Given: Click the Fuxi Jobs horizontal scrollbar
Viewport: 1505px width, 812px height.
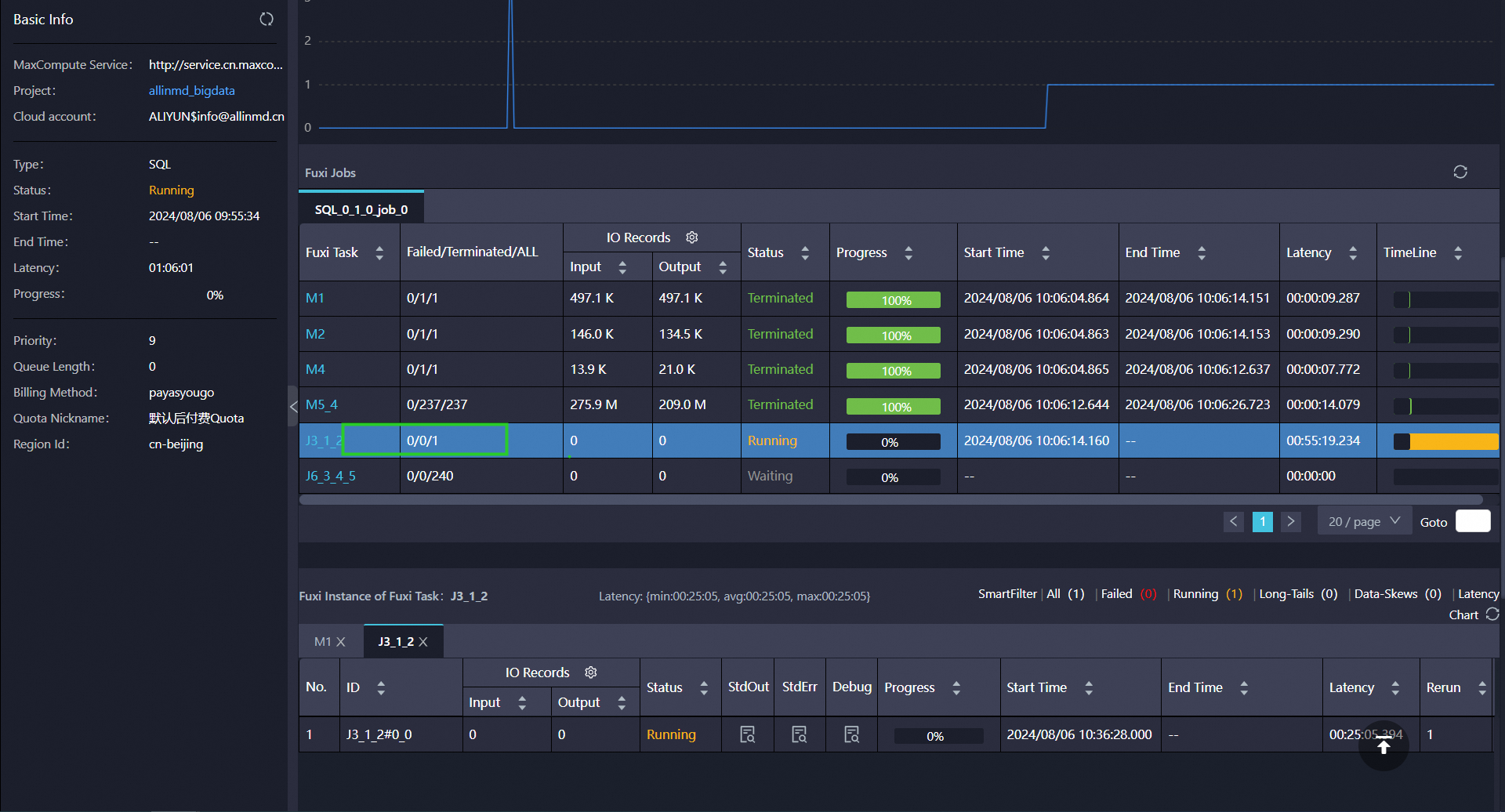Looking at the screenshot, I should (890, 499).
